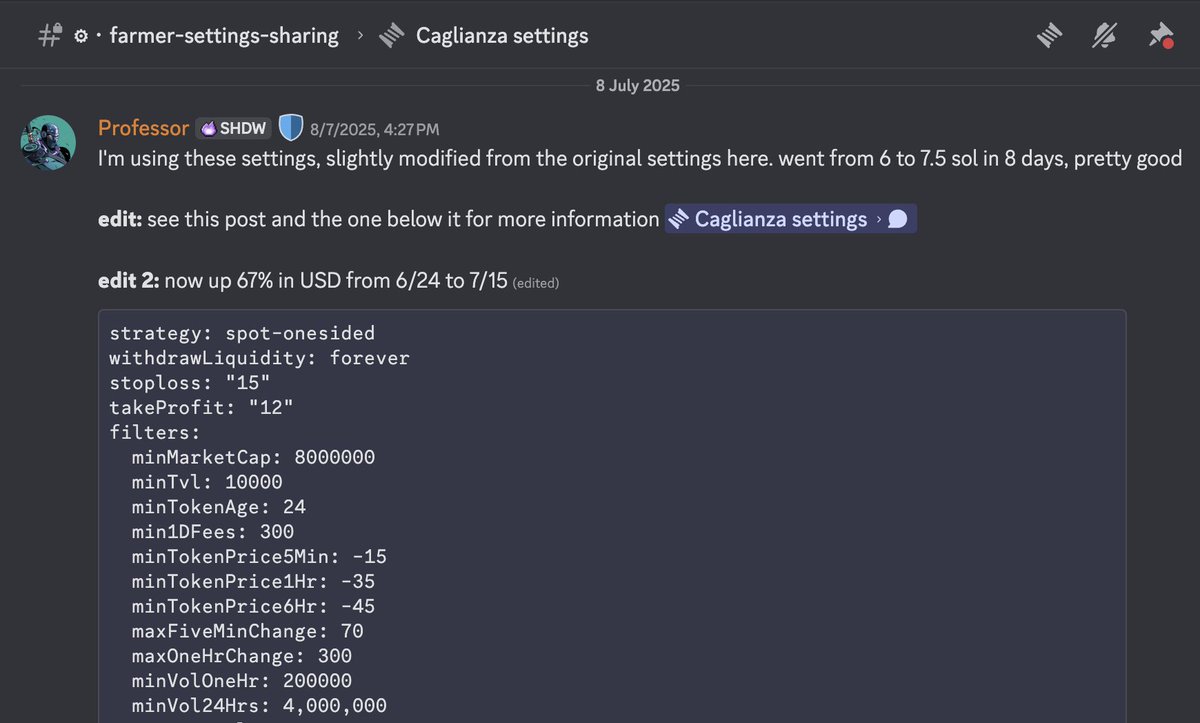The height and width of the screenshot is (723, 1200).
Task: Click the 'filters:' code line
Action: (x=155, y=432)
